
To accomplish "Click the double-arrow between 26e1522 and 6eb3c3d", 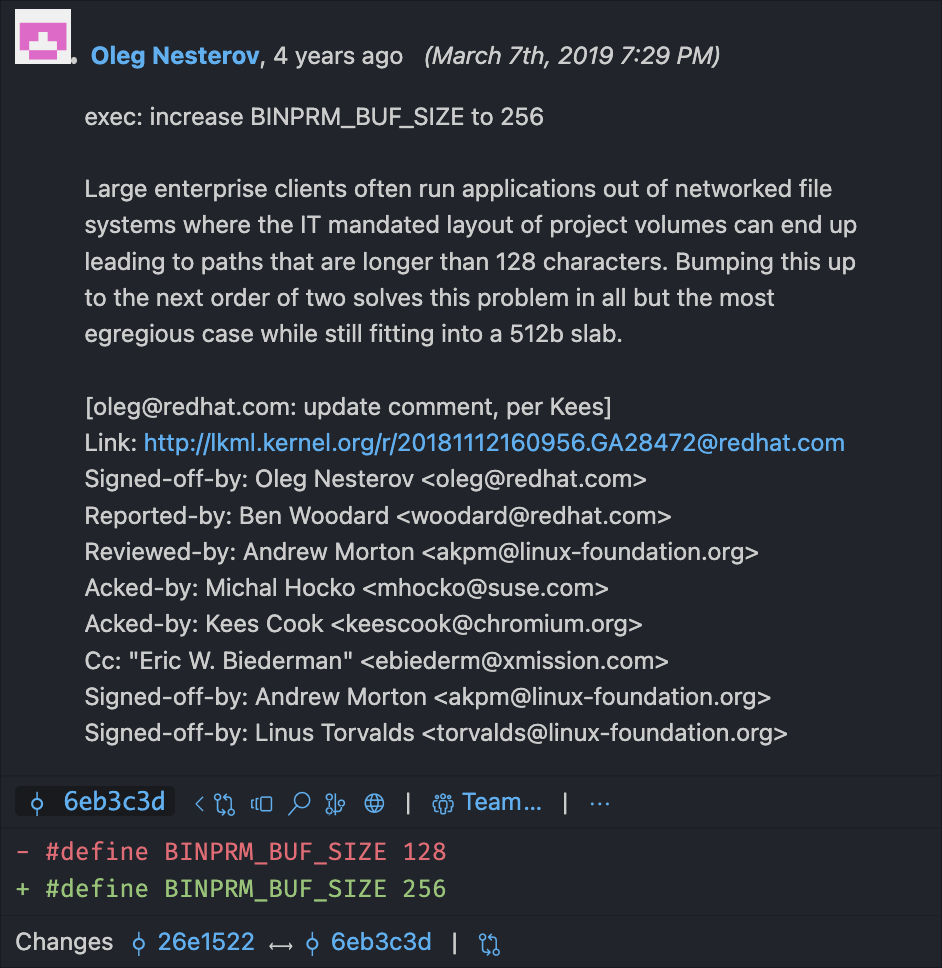I will point(280,941).
